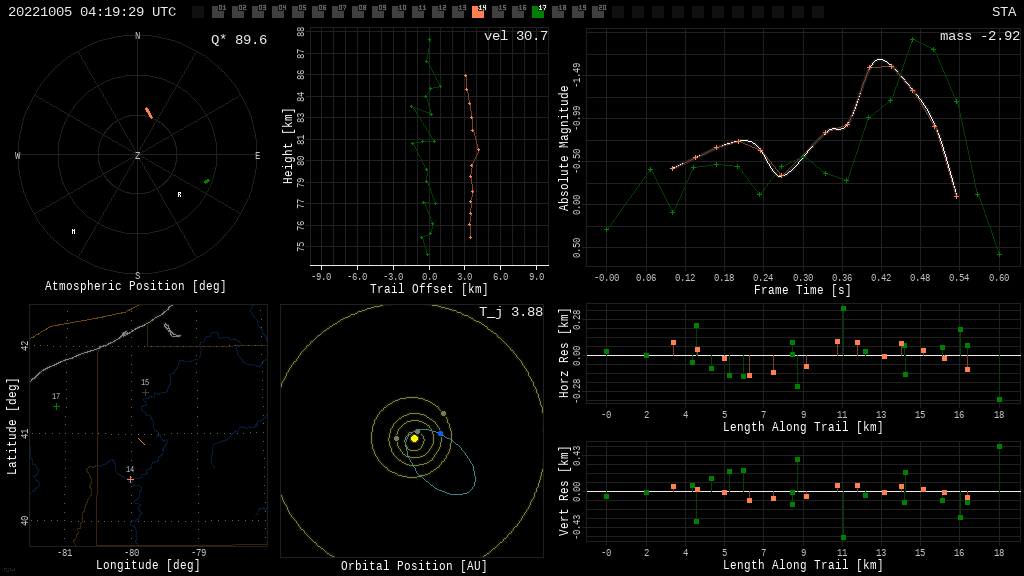
Task: Click the T_j 3.88 value label
Action: 510,312
